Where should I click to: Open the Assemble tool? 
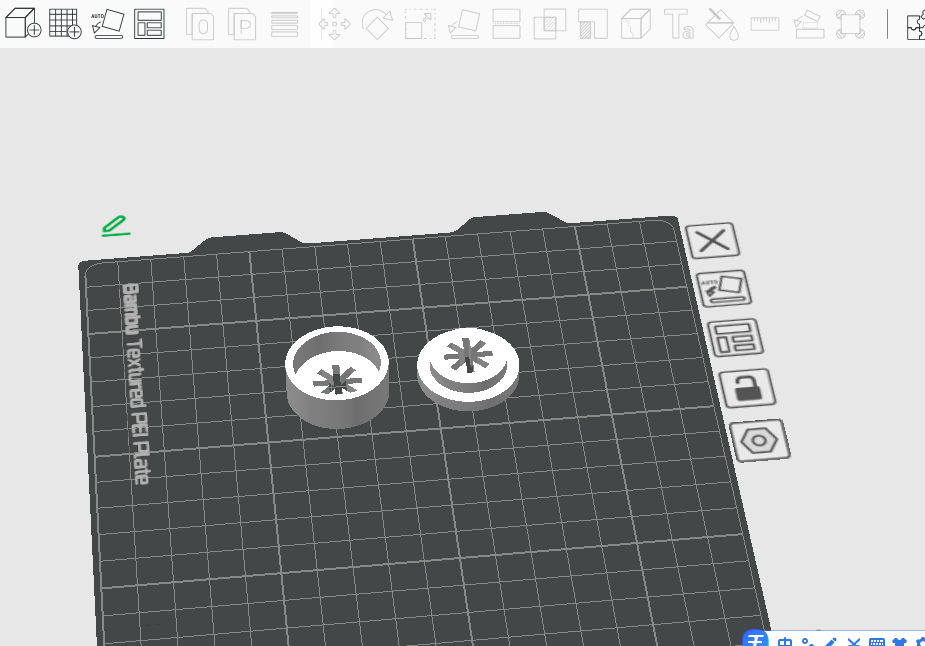[x=808, y=24]
